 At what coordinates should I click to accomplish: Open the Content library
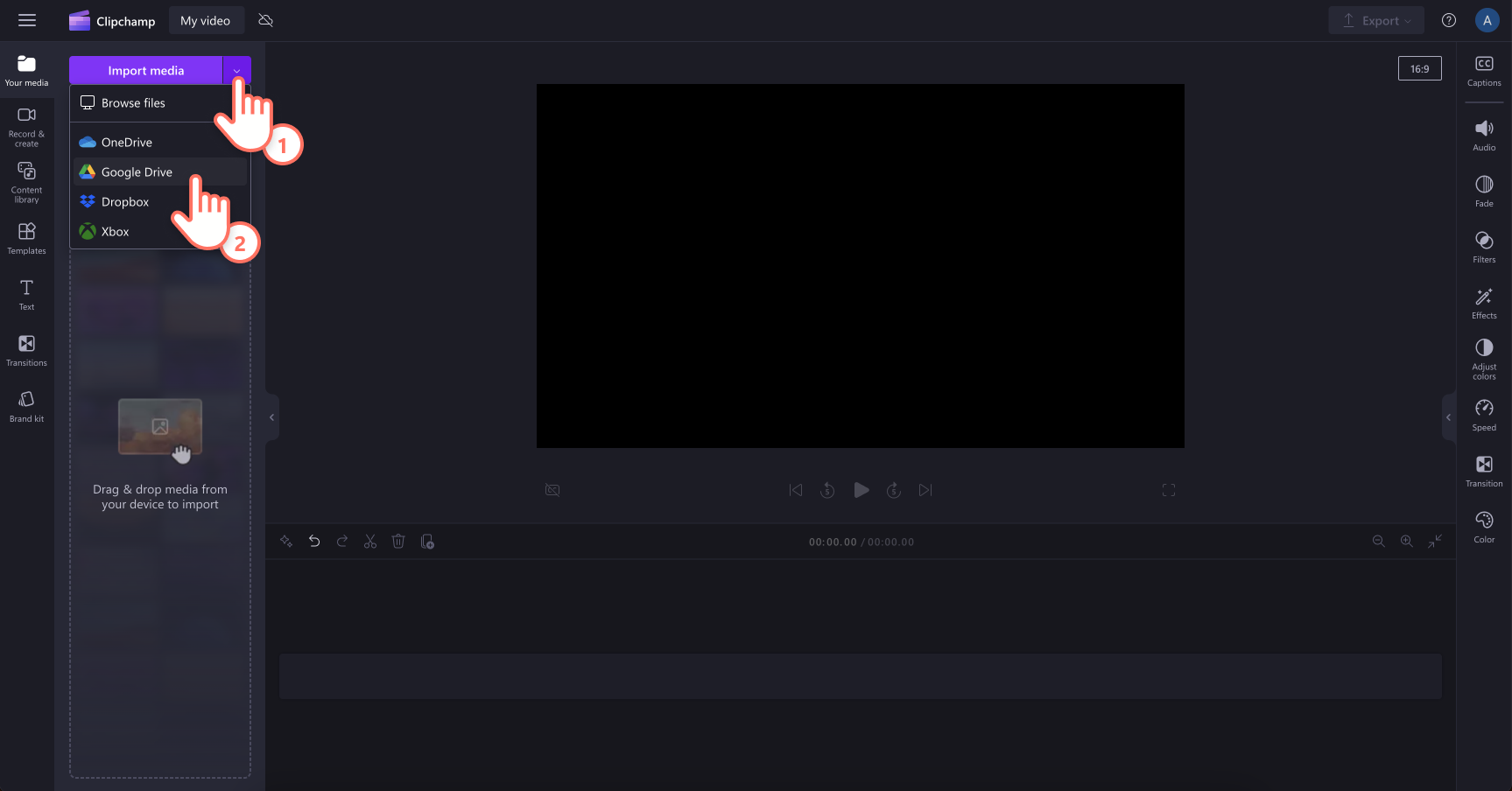pos(26,179)
